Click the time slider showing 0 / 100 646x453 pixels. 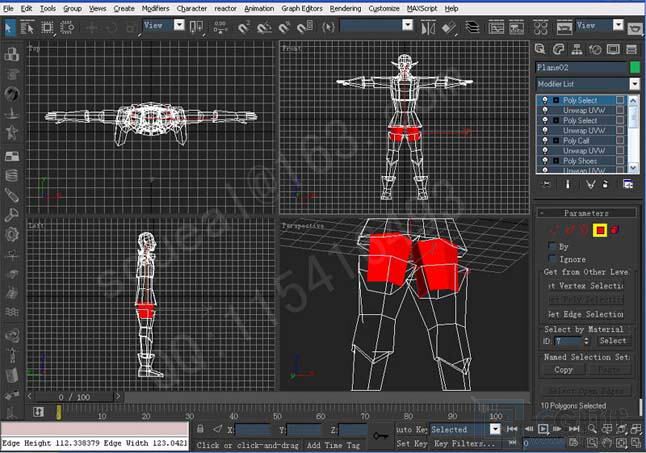(74, 397)
